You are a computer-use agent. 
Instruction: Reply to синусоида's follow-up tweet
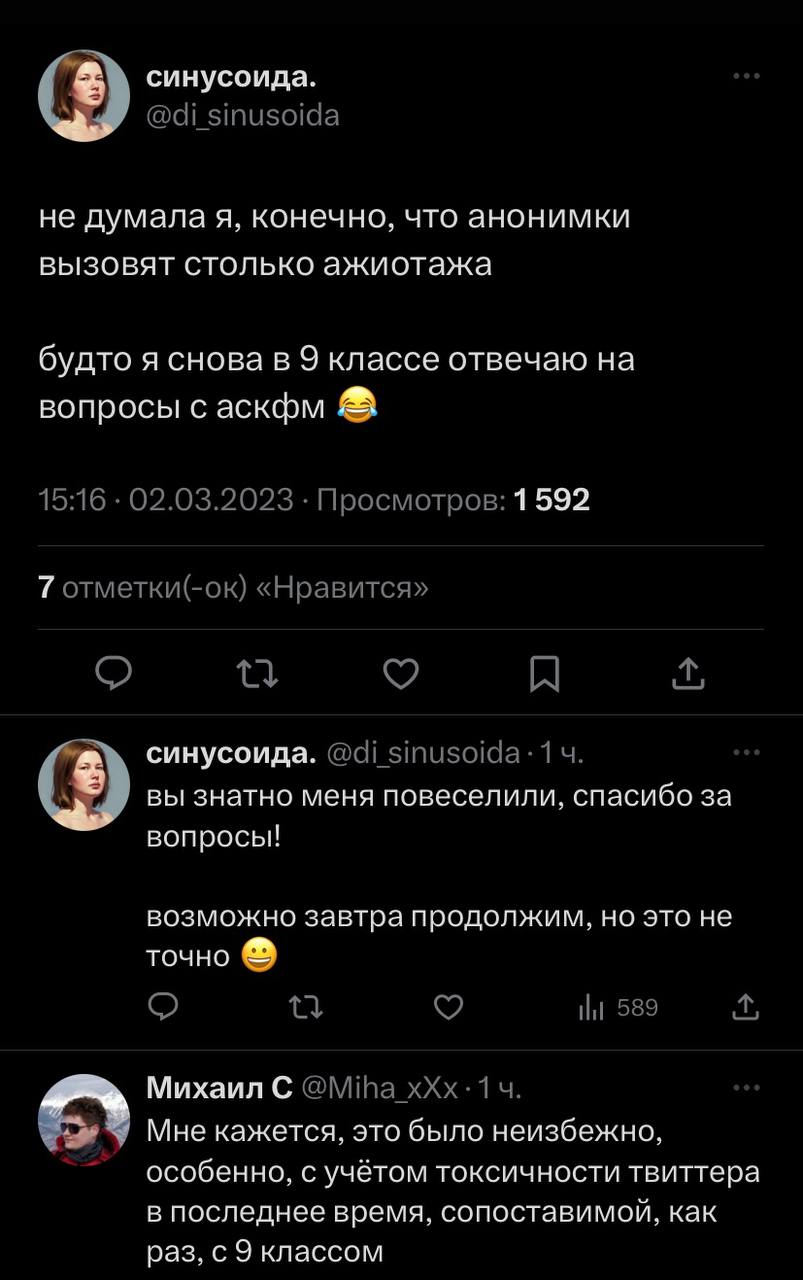(163, 1008)
